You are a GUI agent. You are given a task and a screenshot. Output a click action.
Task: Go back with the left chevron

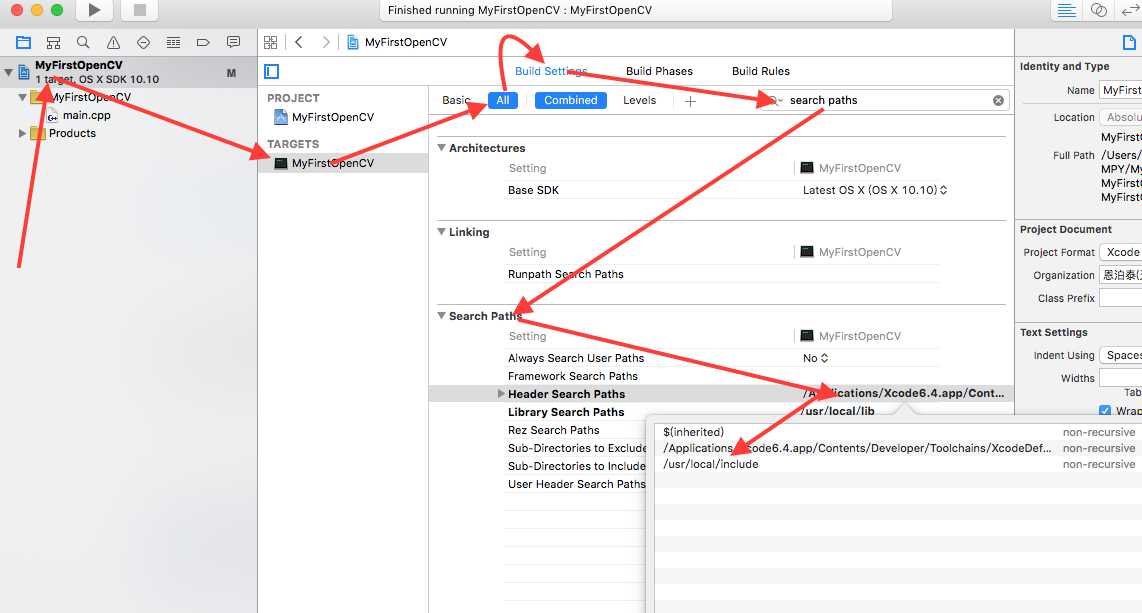coord(299,42)
